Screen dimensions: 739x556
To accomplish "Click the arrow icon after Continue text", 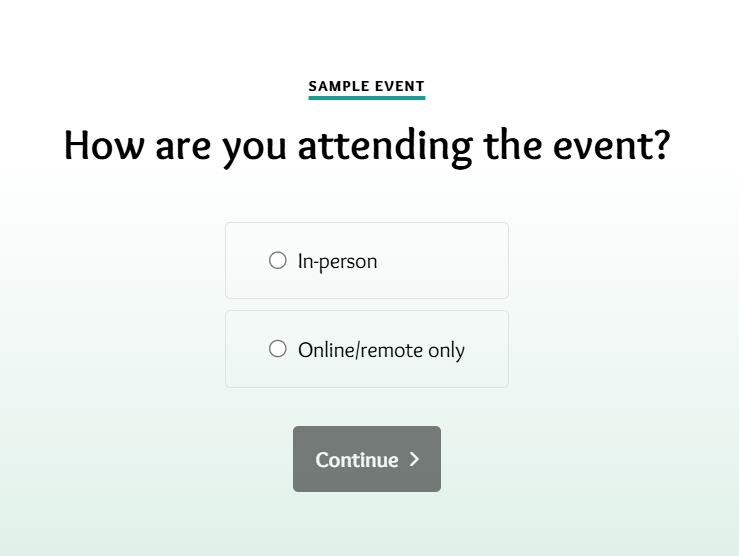I will [414, 459].
